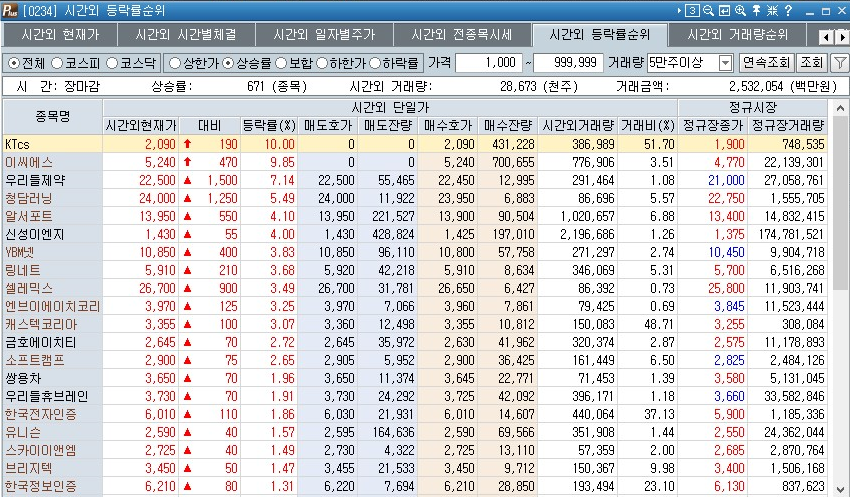Click the red triangle in the 우리들제약 row

[188, 180]
